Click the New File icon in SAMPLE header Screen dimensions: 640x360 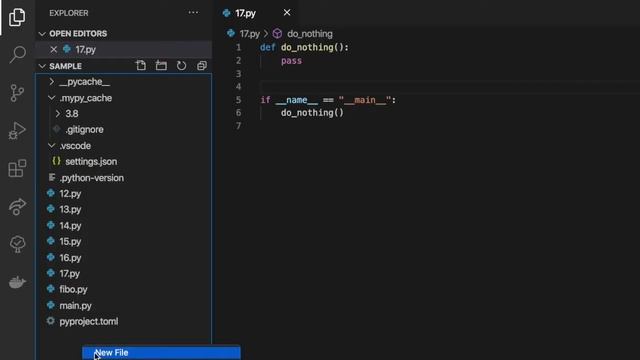(x=141, y=66)
